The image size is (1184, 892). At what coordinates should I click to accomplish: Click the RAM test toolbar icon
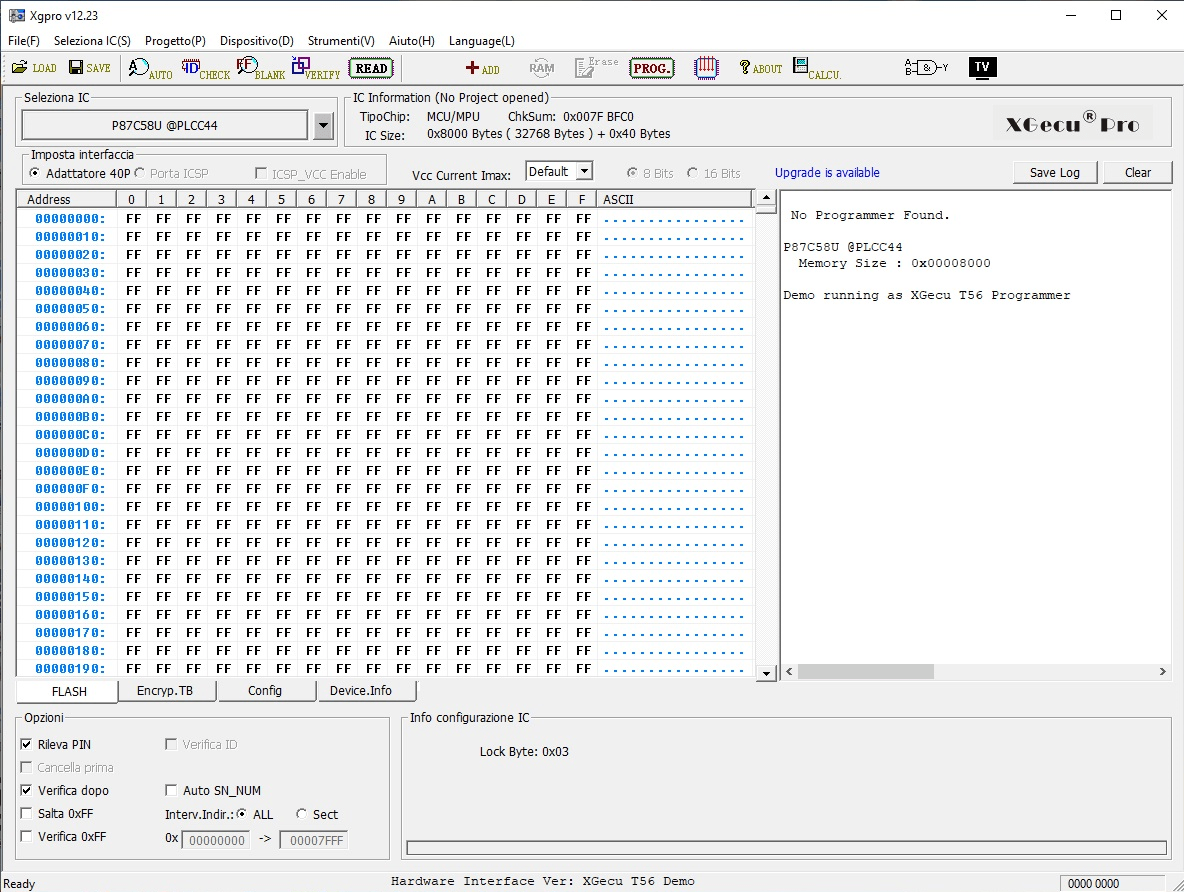pos(541,68)
